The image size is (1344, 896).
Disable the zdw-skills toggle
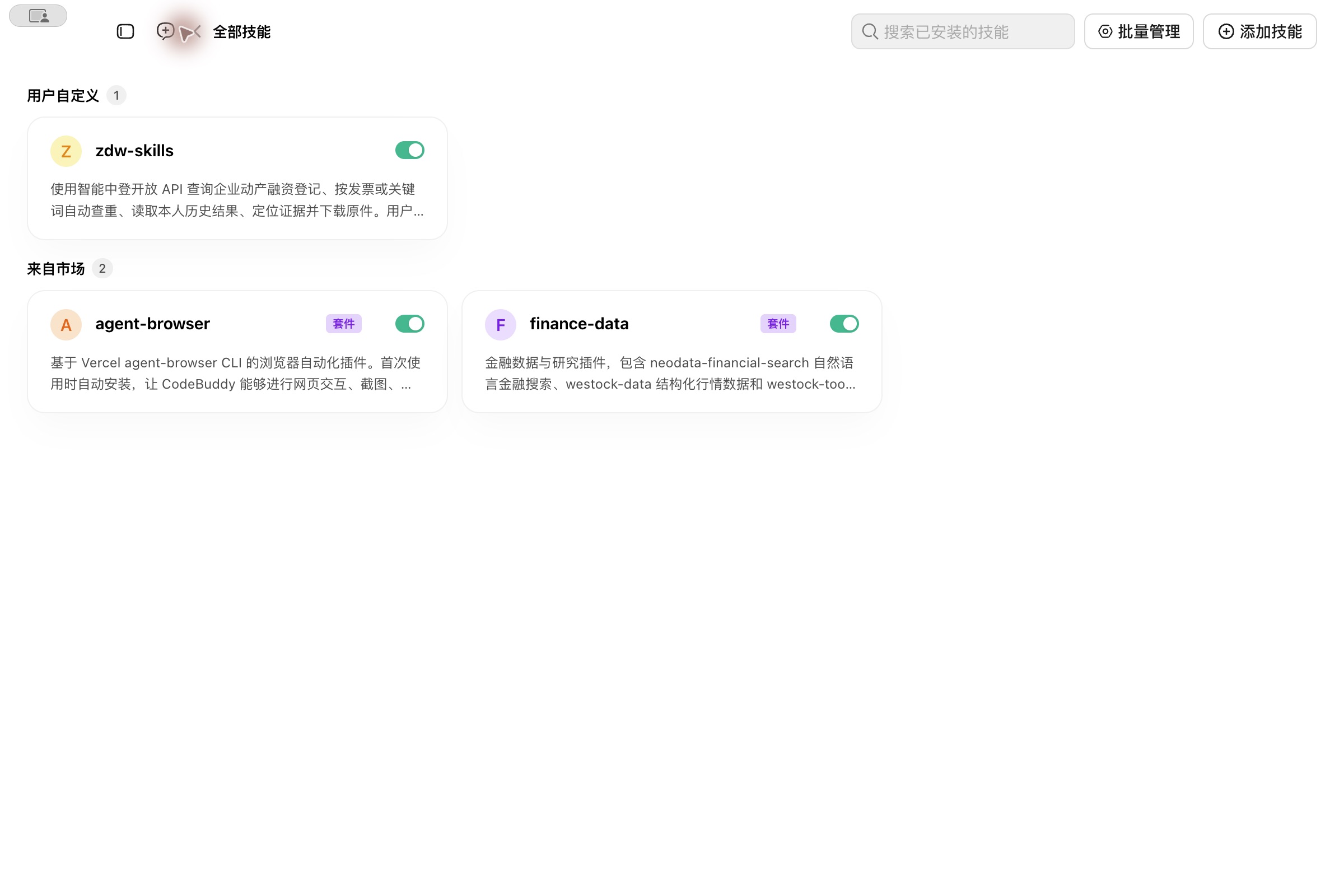click(x=410, y=150)
